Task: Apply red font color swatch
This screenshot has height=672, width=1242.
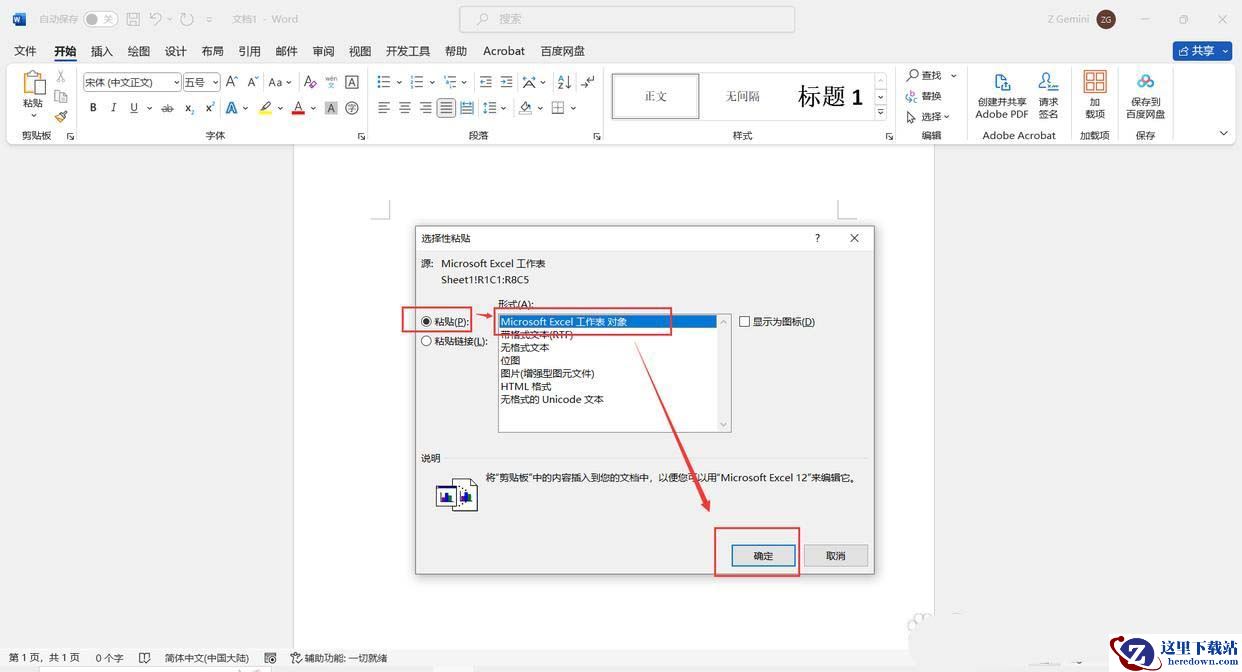Action: coord(298,108)
